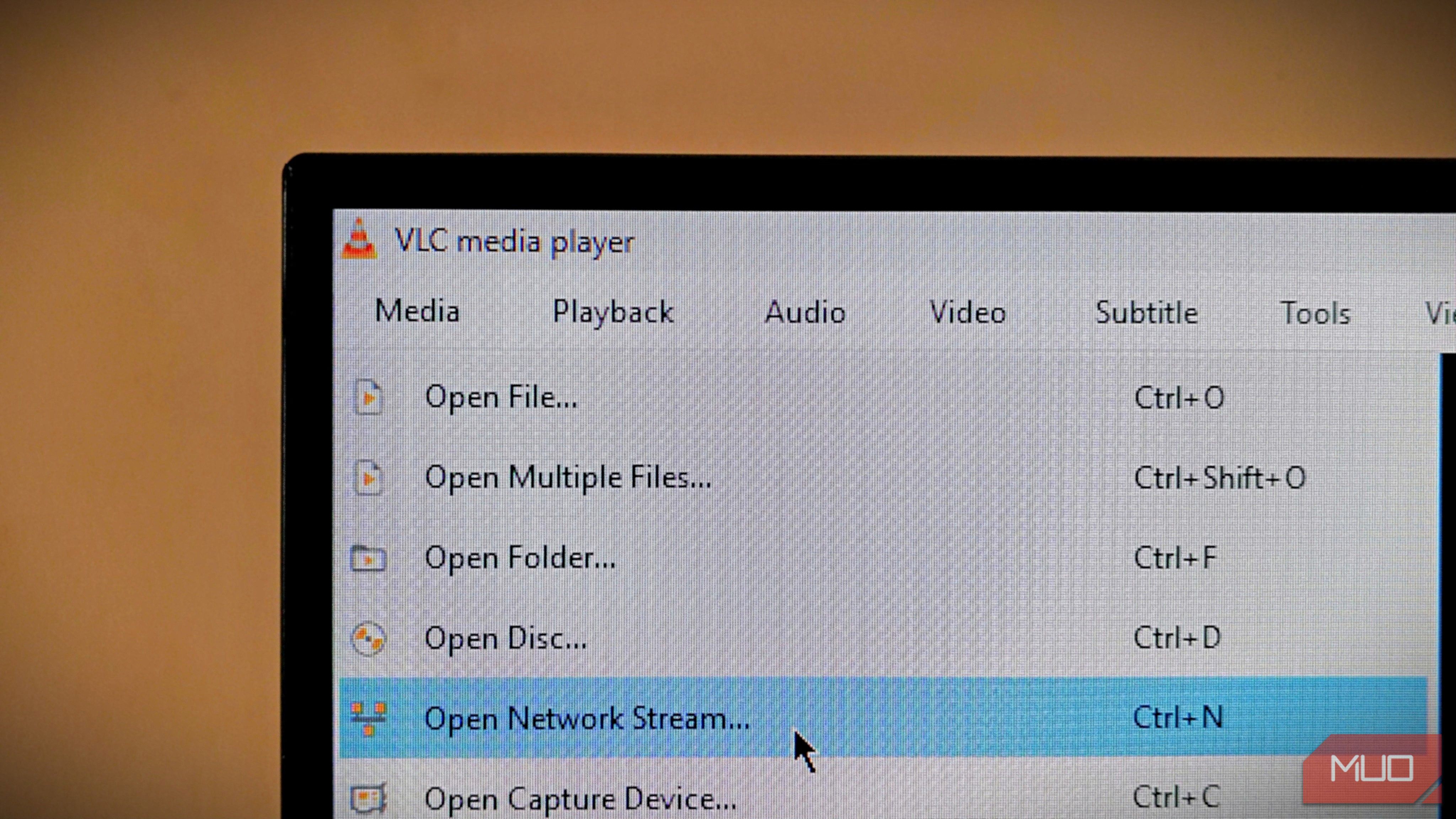Choose the Open Folder entry
1456x819 pixels.
pos(521,558)
